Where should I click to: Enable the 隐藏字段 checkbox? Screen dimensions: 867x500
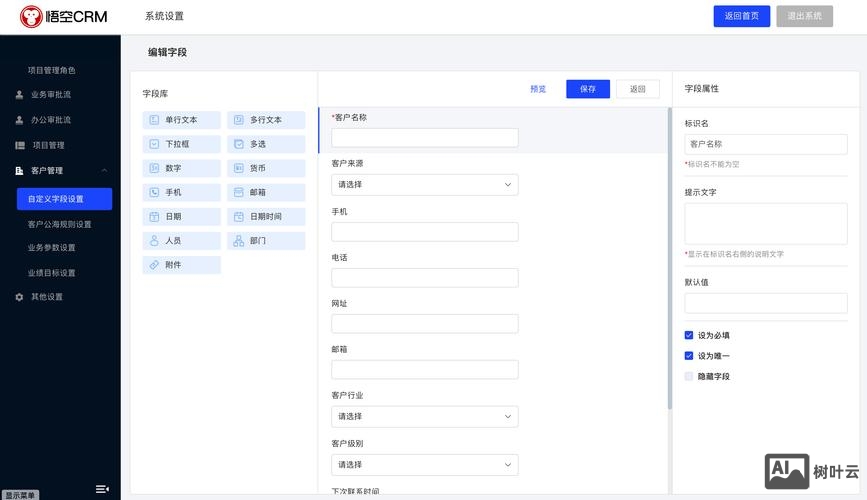[x=689, y=376]
